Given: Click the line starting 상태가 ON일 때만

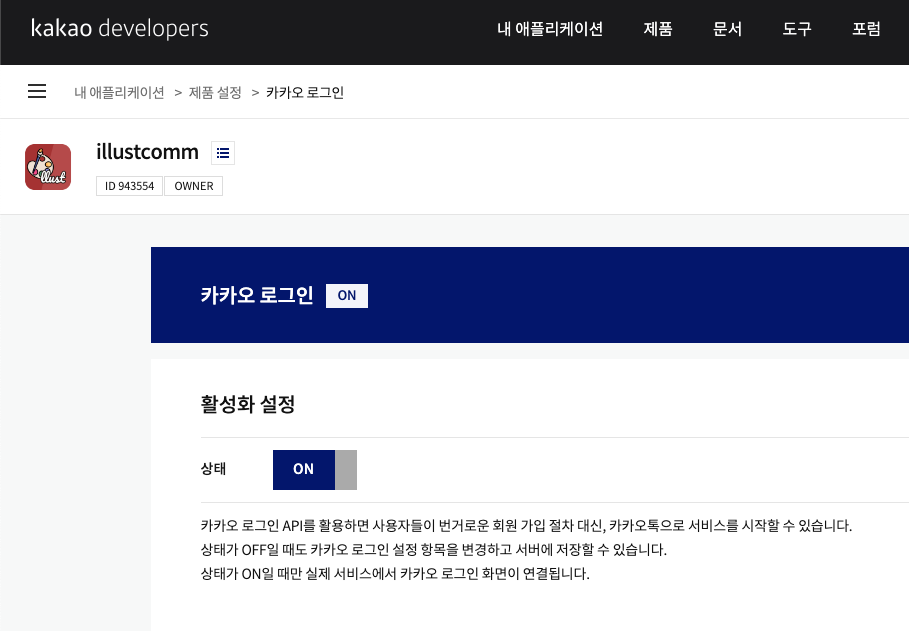Looking at the screenshot, I should click(395, 574).
